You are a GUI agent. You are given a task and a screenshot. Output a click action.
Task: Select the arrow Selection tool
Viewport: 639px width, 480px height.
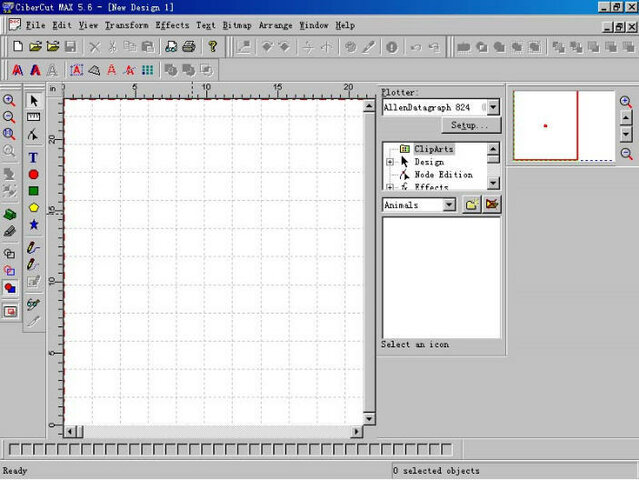34,100
